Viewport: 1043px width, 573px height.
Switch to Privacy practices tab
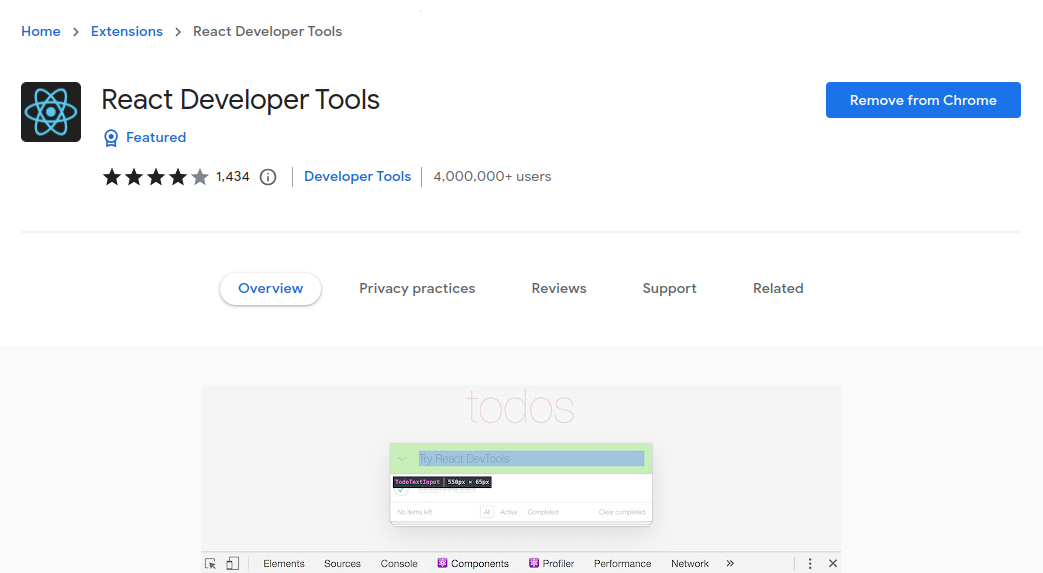(x=417, y=288)
